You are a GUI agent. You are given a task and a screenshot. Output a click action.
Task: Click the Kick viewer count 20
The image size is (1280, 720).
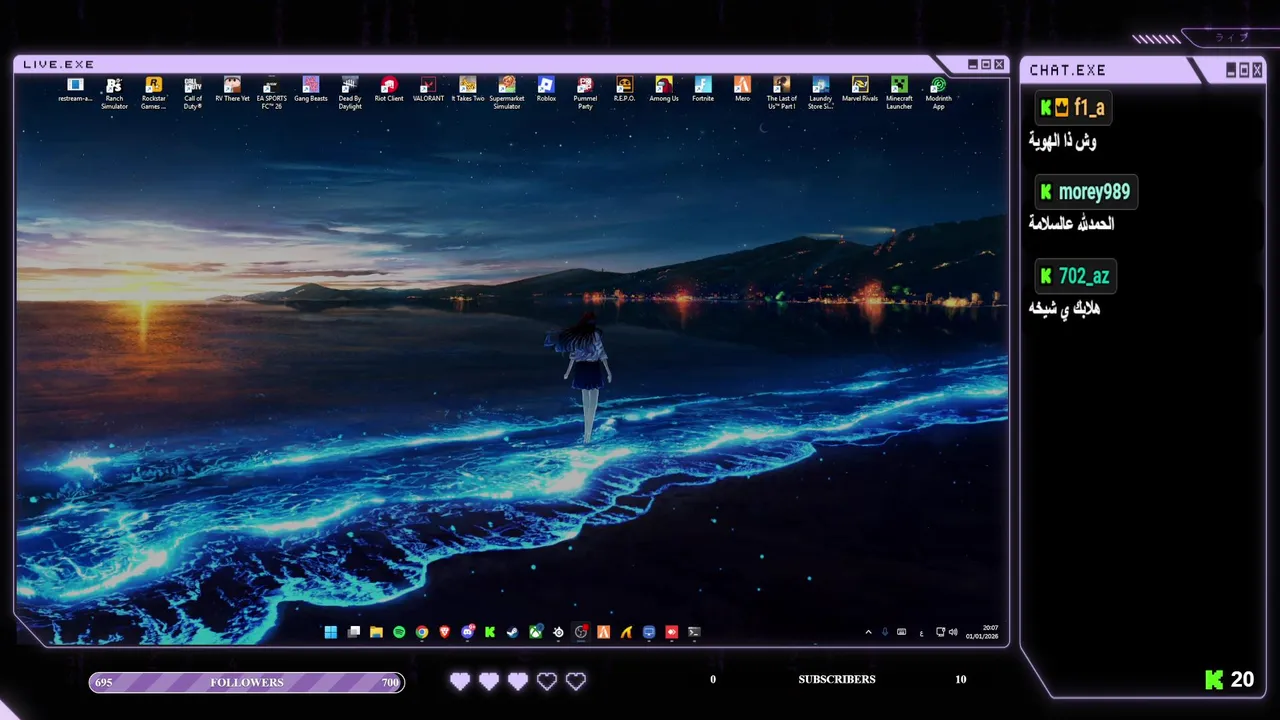[1242, 680]
